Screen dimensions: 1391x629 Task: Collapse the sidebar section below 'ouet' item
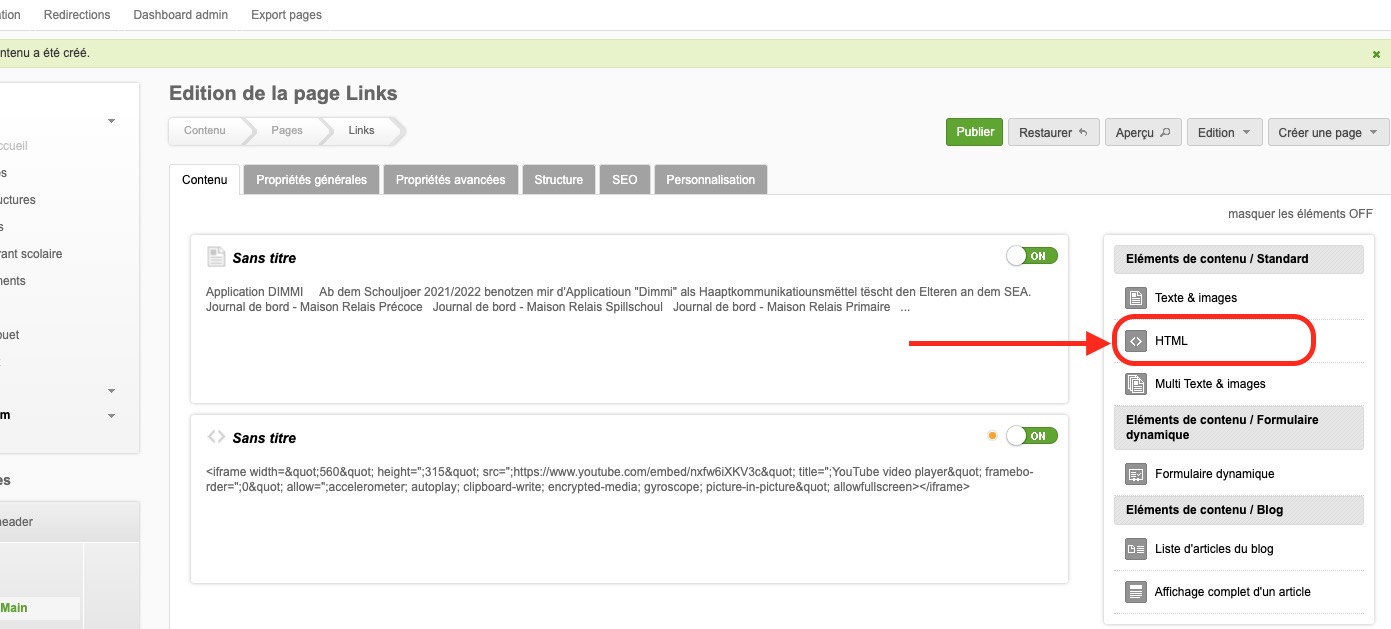(111, 391)
